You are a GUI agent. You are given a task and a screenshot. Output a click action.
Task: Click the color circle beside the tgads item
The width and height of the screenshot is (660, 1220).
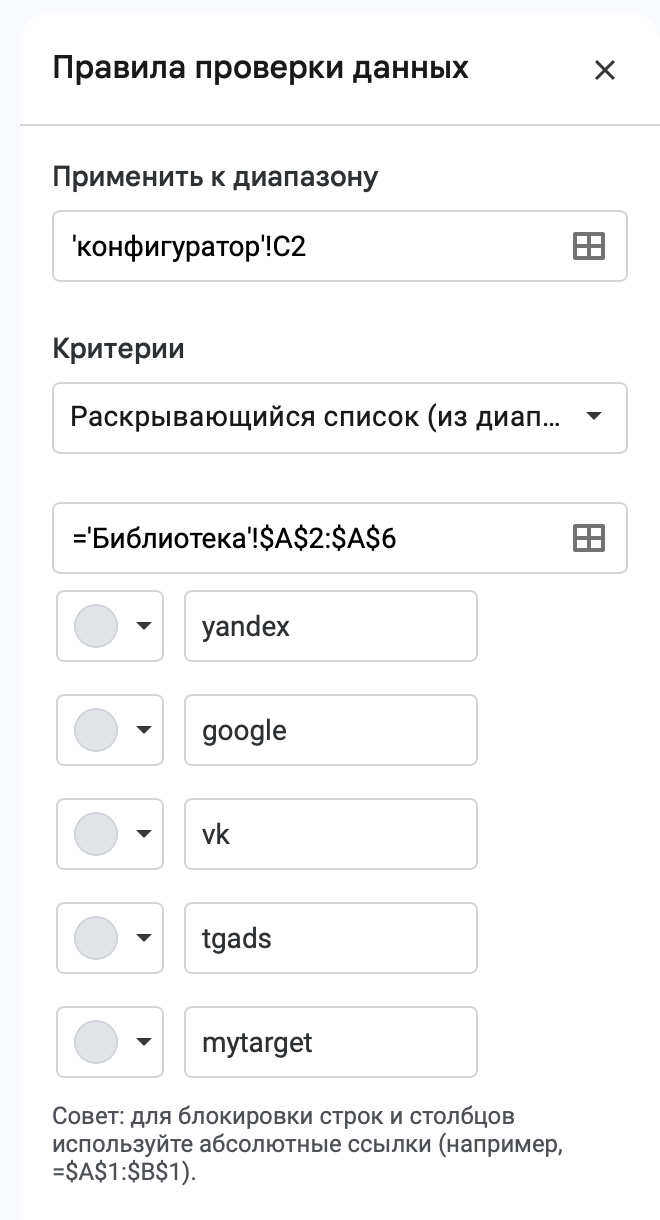click(96, 938)
